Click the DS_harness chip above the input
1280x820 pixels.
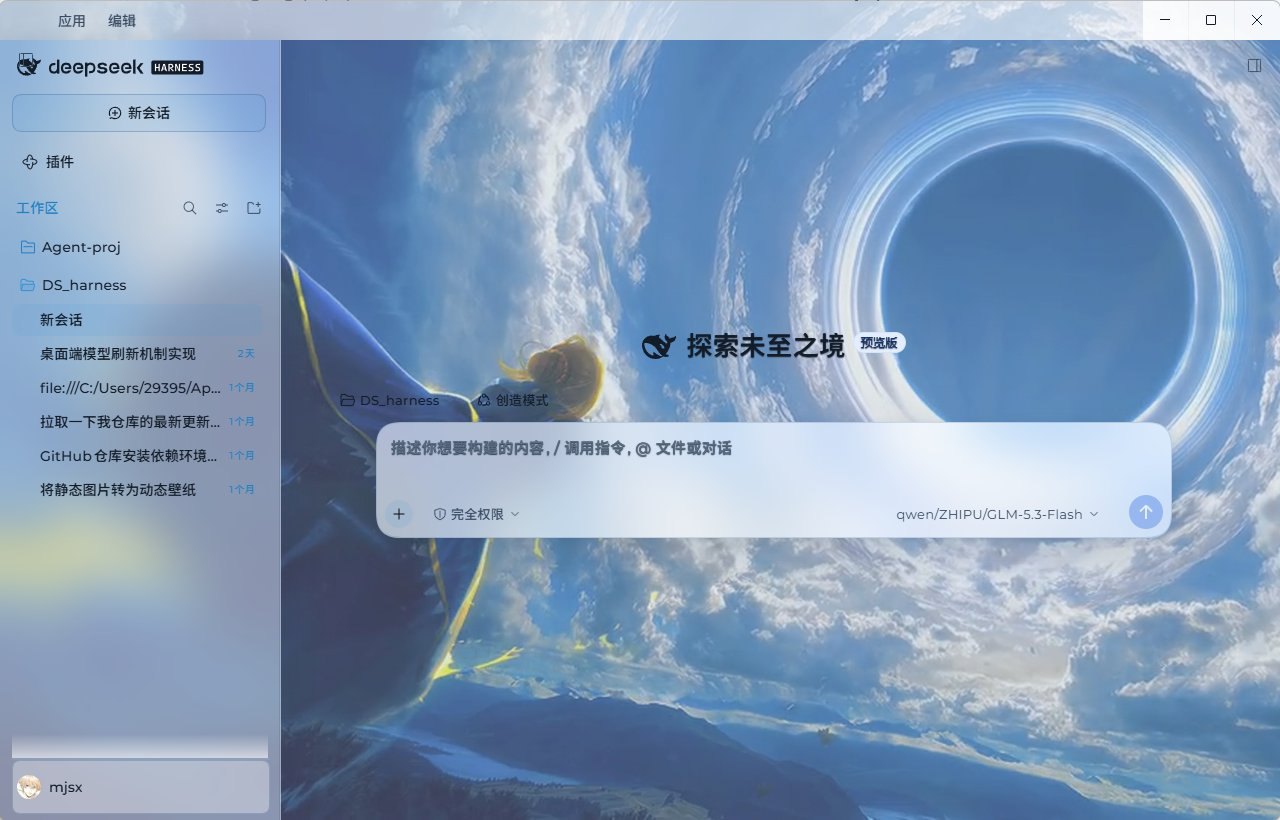tap(389, 400)
